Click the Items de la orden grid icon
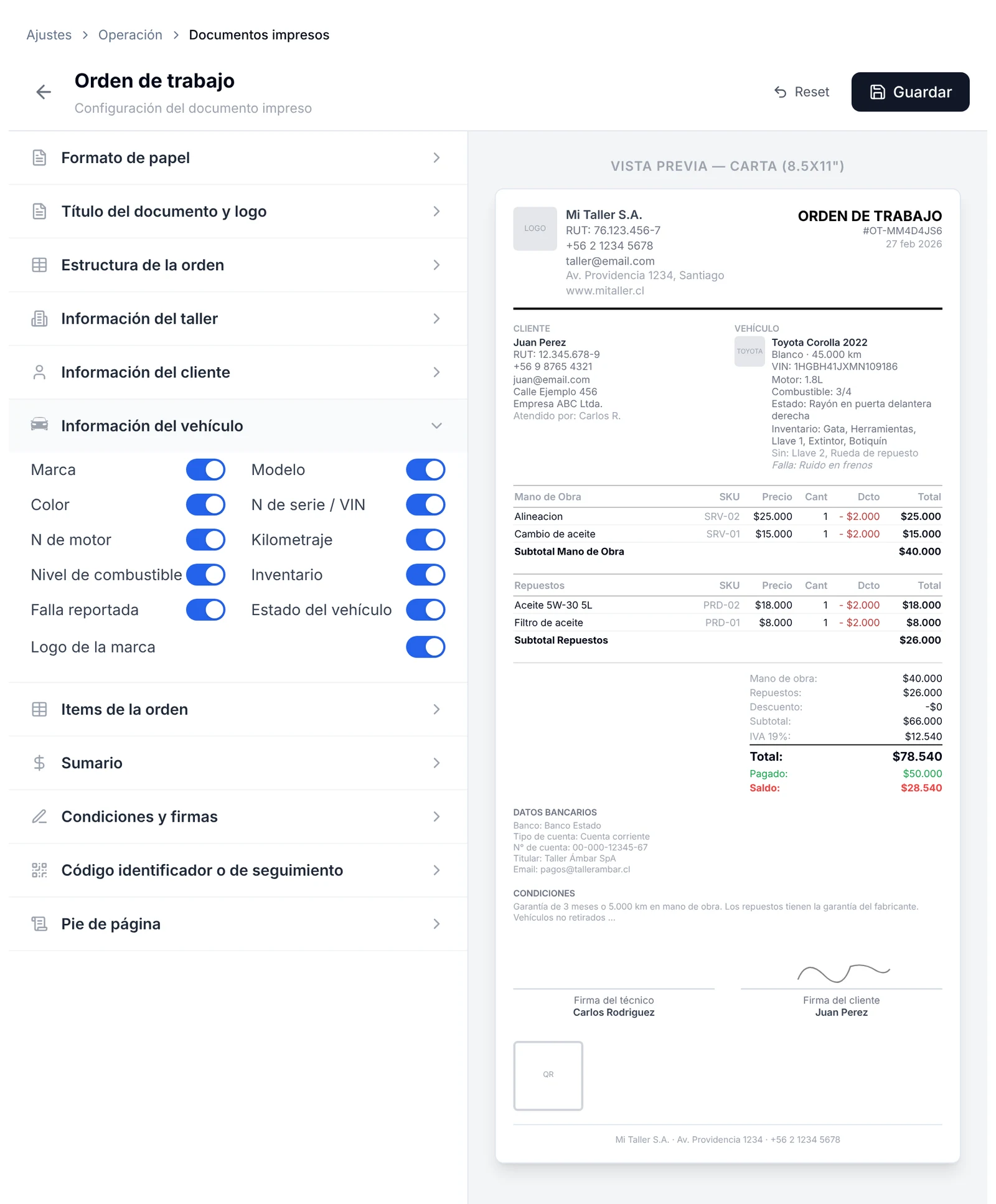Screen dimensions: 996x1204 [x=39, y=709]
